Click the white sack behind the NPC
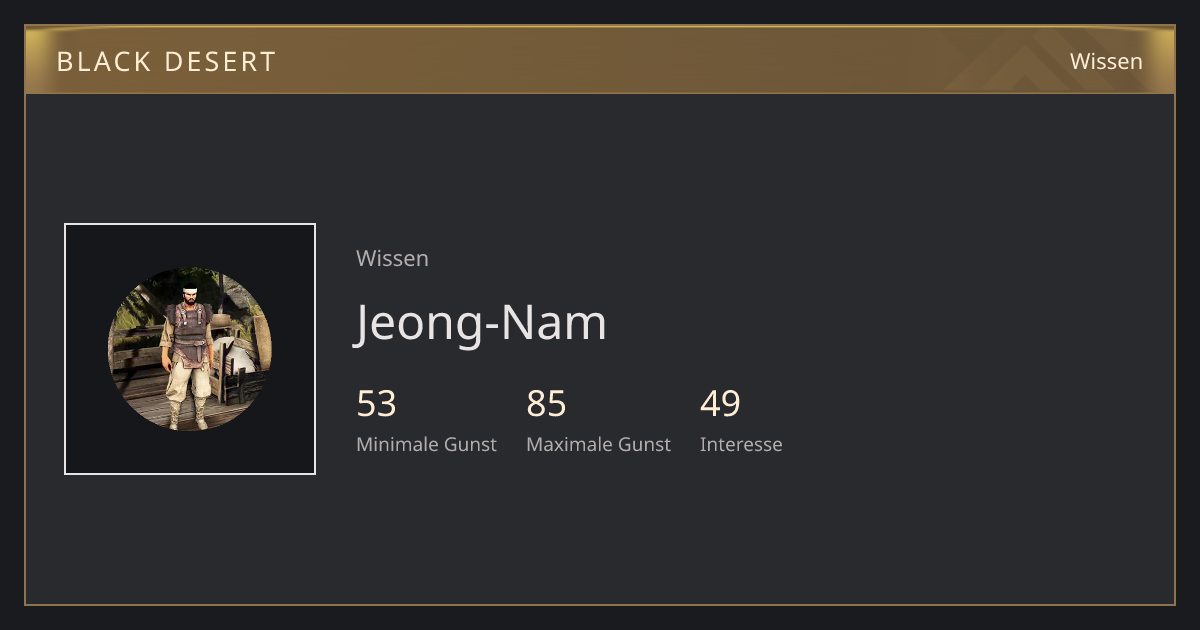The width and height of the screenshot is (1200, 630). pos(236,358)
